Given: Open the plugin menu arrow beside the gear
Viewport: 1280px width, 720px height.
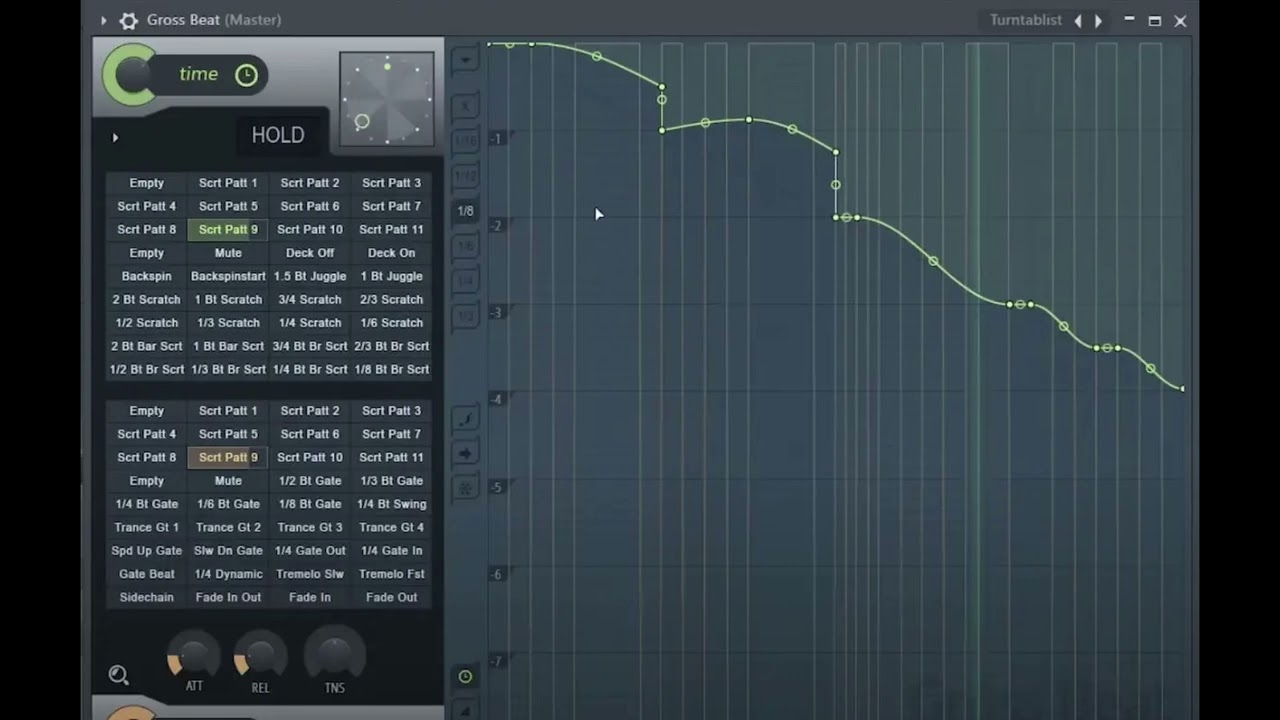Looking at the screenshot, I should 103,20.
